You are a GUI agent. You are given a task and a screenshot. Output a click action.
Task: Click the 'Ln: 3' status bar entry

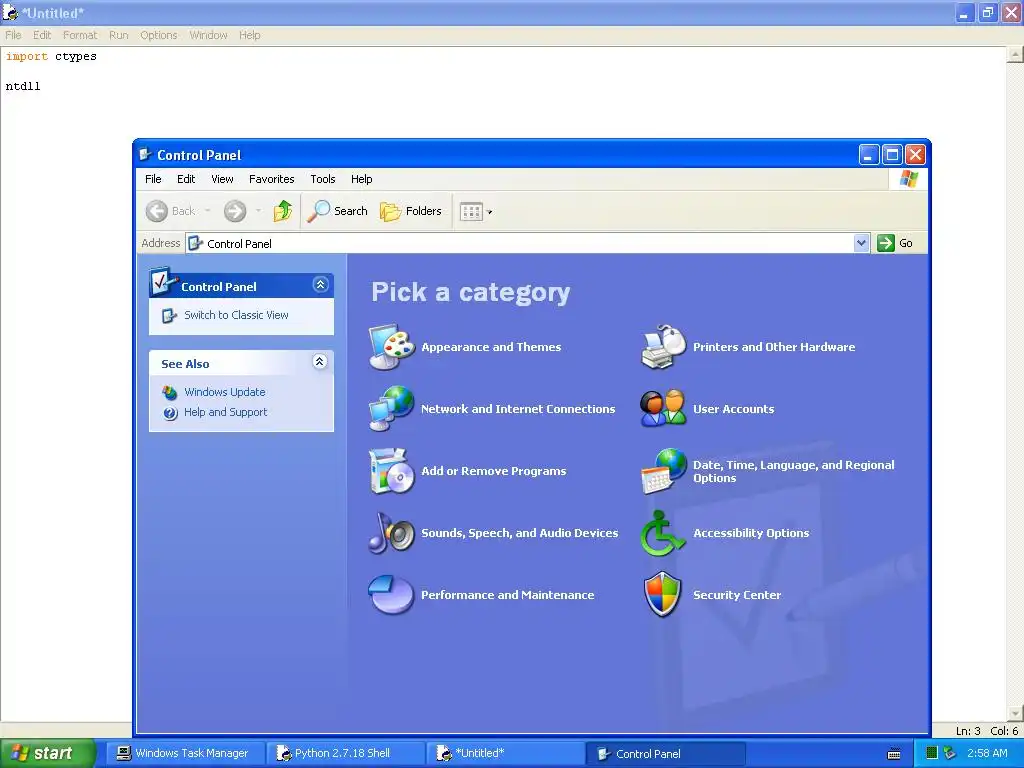click(968, 731)
